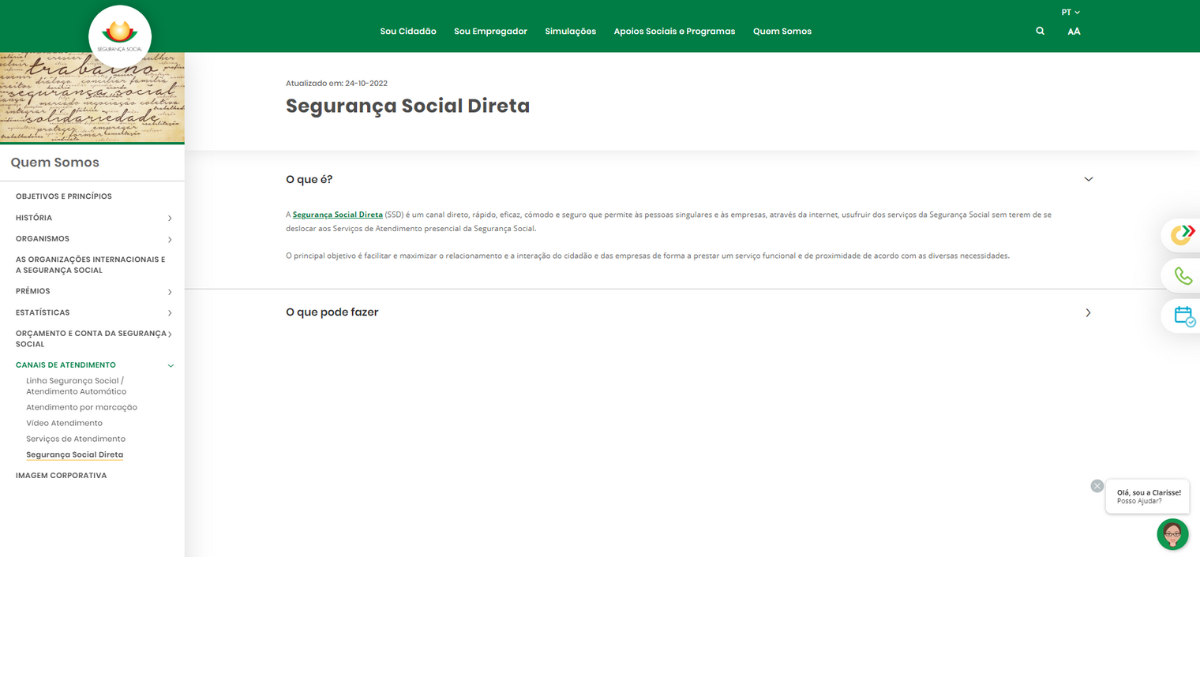Expand the Estatísticas sidebar submenu
This screenshot has width=1200, height=675.
(170, 313)
